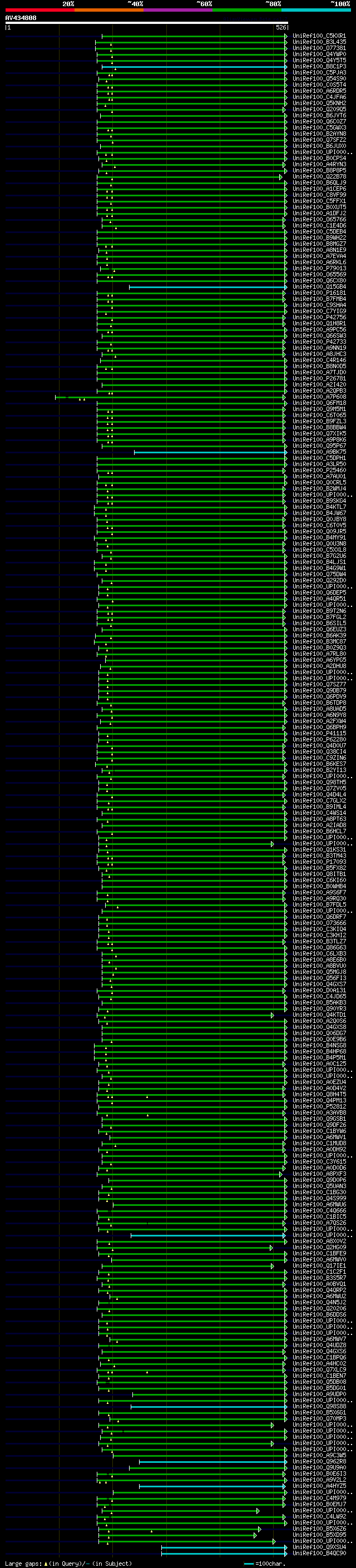Screen dimensions: 356x1568
Task: Click hit label UniRef100_A1DFJ2
Action: (319, 214)
